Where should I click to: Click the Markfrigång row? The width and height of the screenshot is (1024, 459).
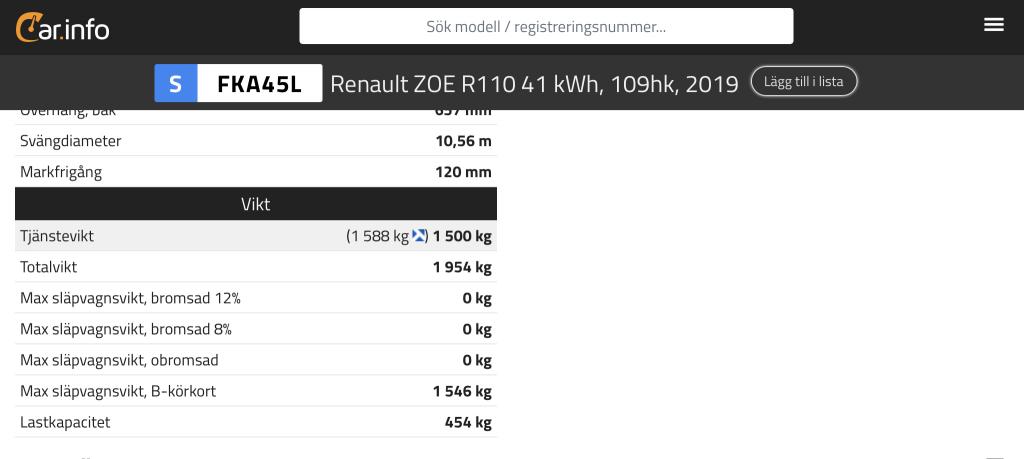coord(256,172)
